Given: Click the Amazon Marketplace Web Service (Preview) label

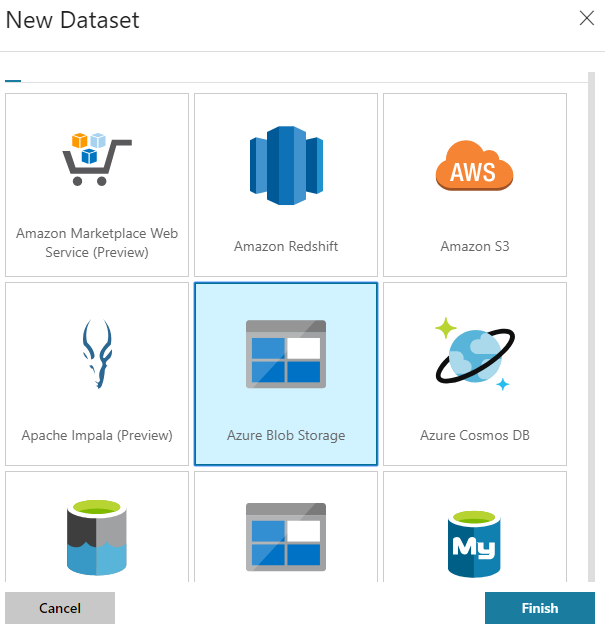Looking at the screenshot, I should (x=97, y=243).
